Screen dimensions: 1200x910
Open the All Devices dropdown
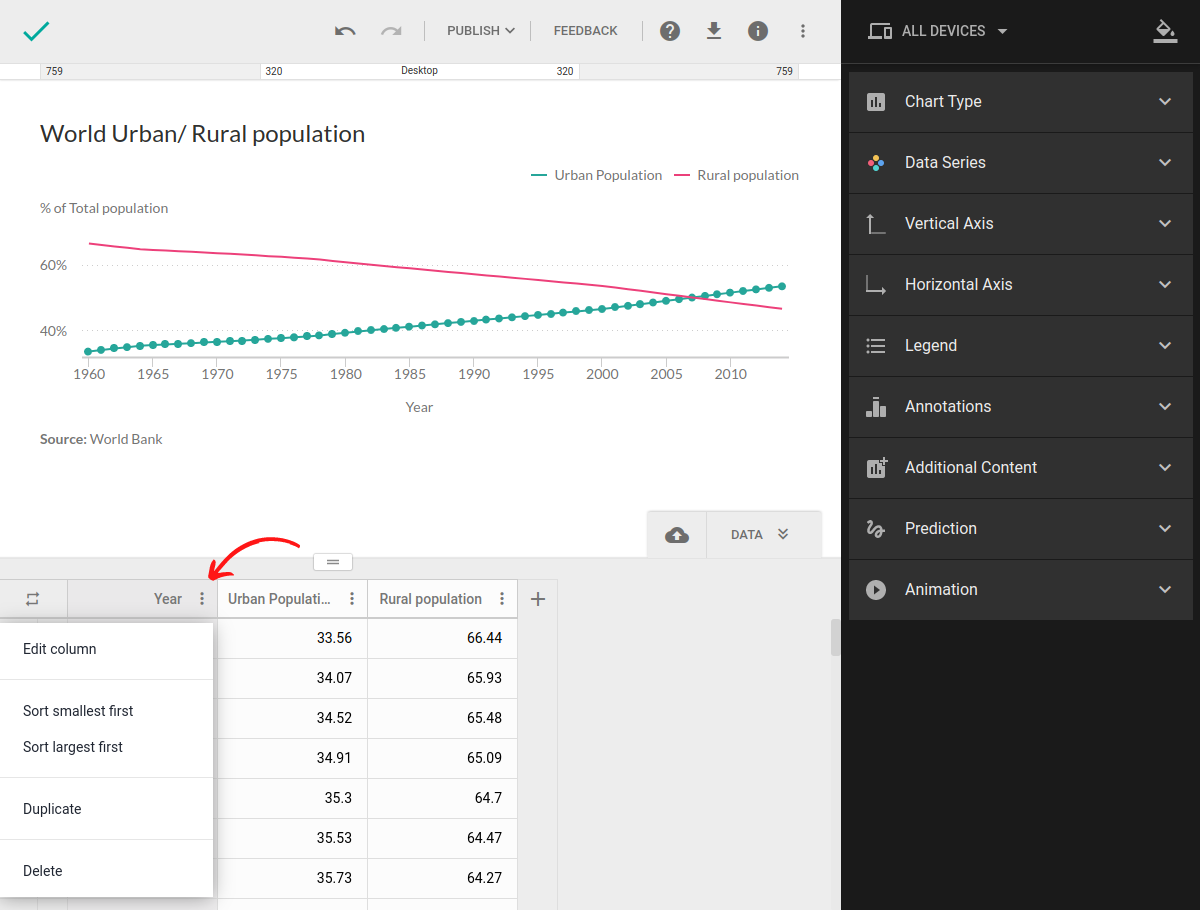(x=938, y=31)
